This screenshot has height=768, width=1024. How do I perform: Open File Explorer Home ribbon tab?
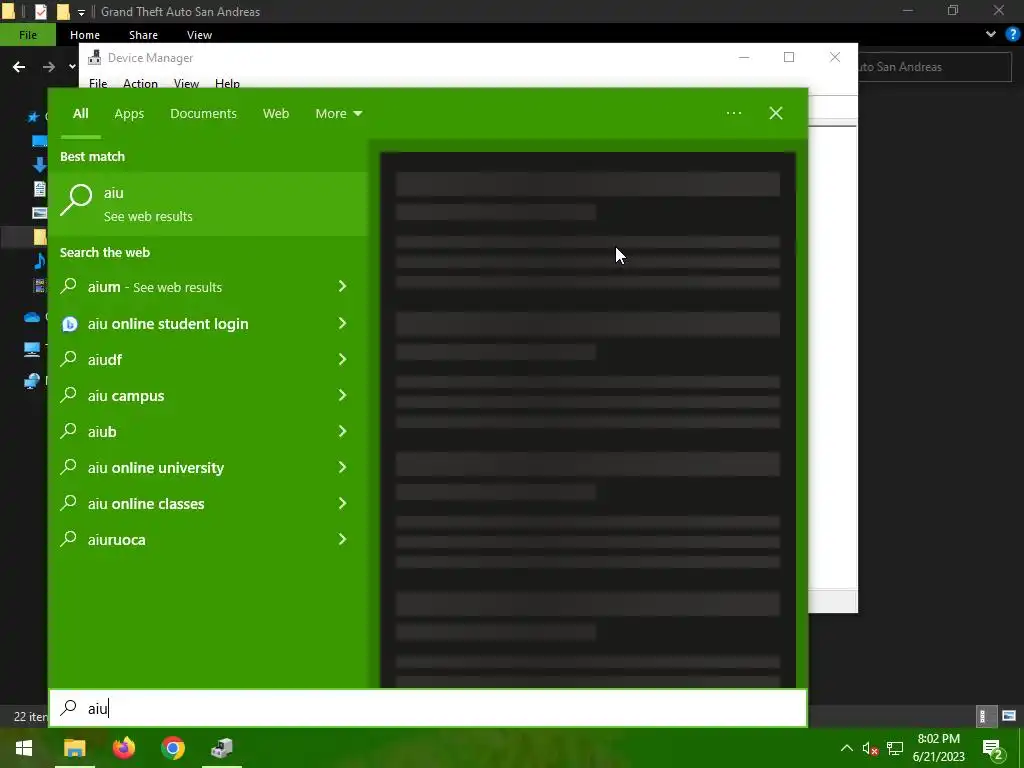click(85, 35)
